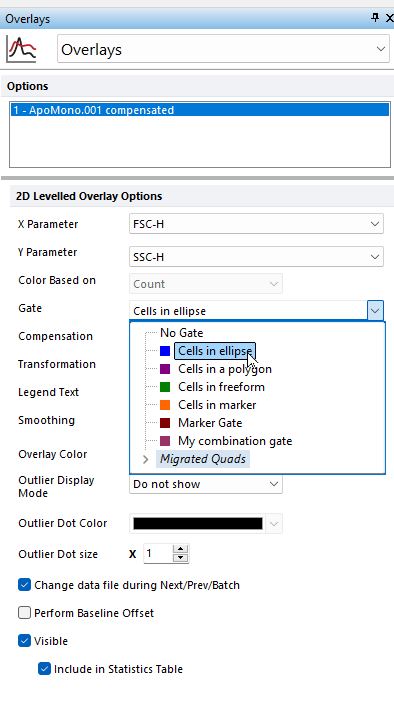Toggle Include in Statistics Table checkbox

44,669
